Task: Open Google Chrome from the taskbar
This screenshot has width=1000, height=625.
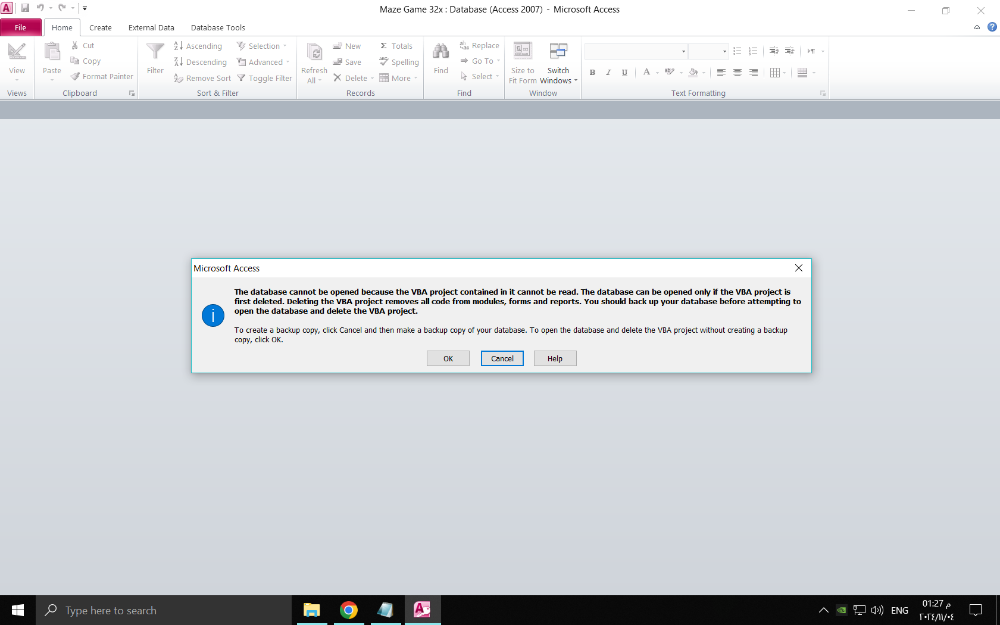Action: point(348,610)
